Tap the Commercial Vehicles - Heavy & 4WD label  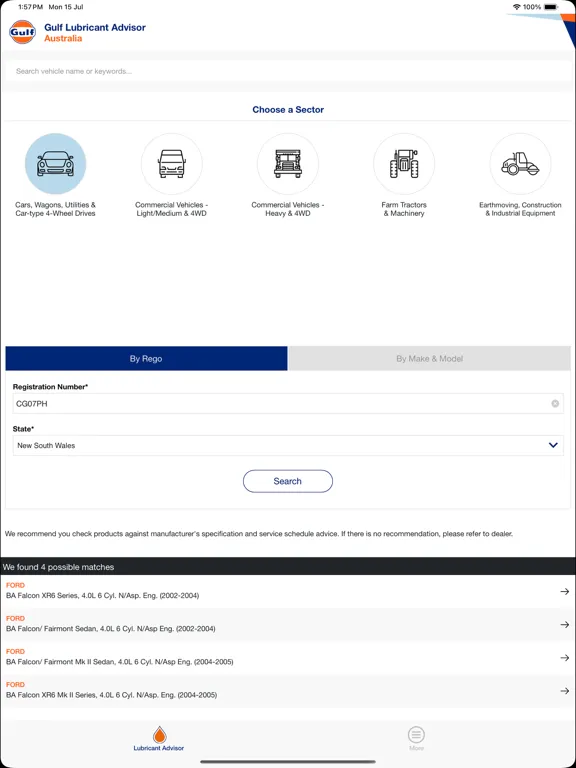coord(288,209)
